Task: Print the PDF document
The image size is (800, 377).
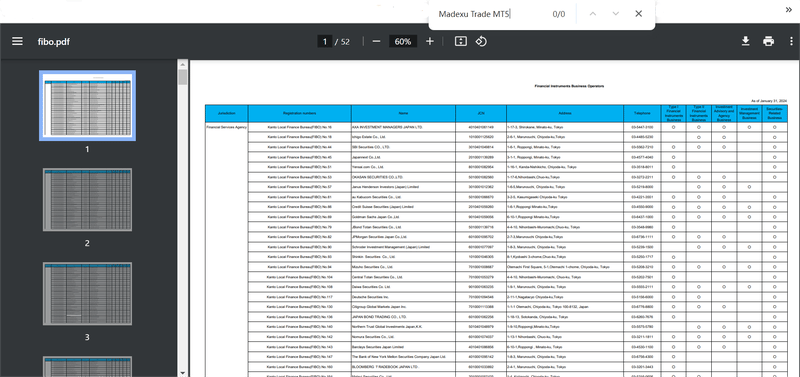Action: pyautogui.click(x=768, y=41)
